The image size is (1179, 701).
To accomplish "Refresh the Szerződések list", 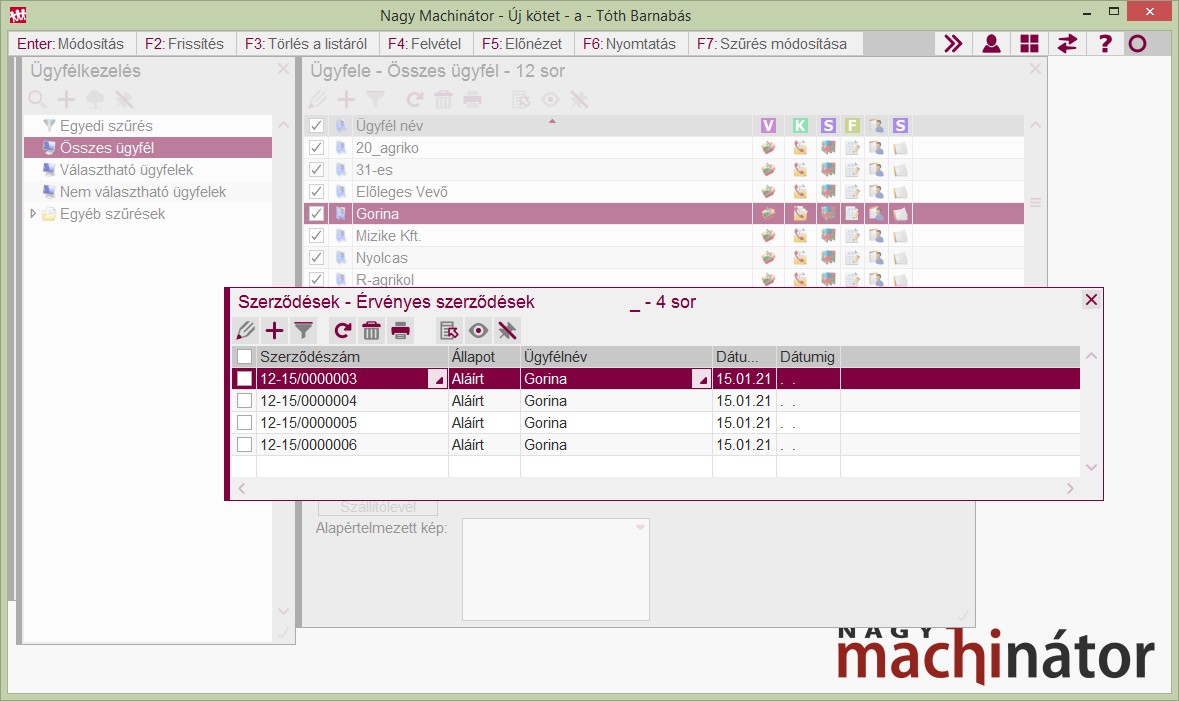I will pyautogui.click(x=343, y=330).
